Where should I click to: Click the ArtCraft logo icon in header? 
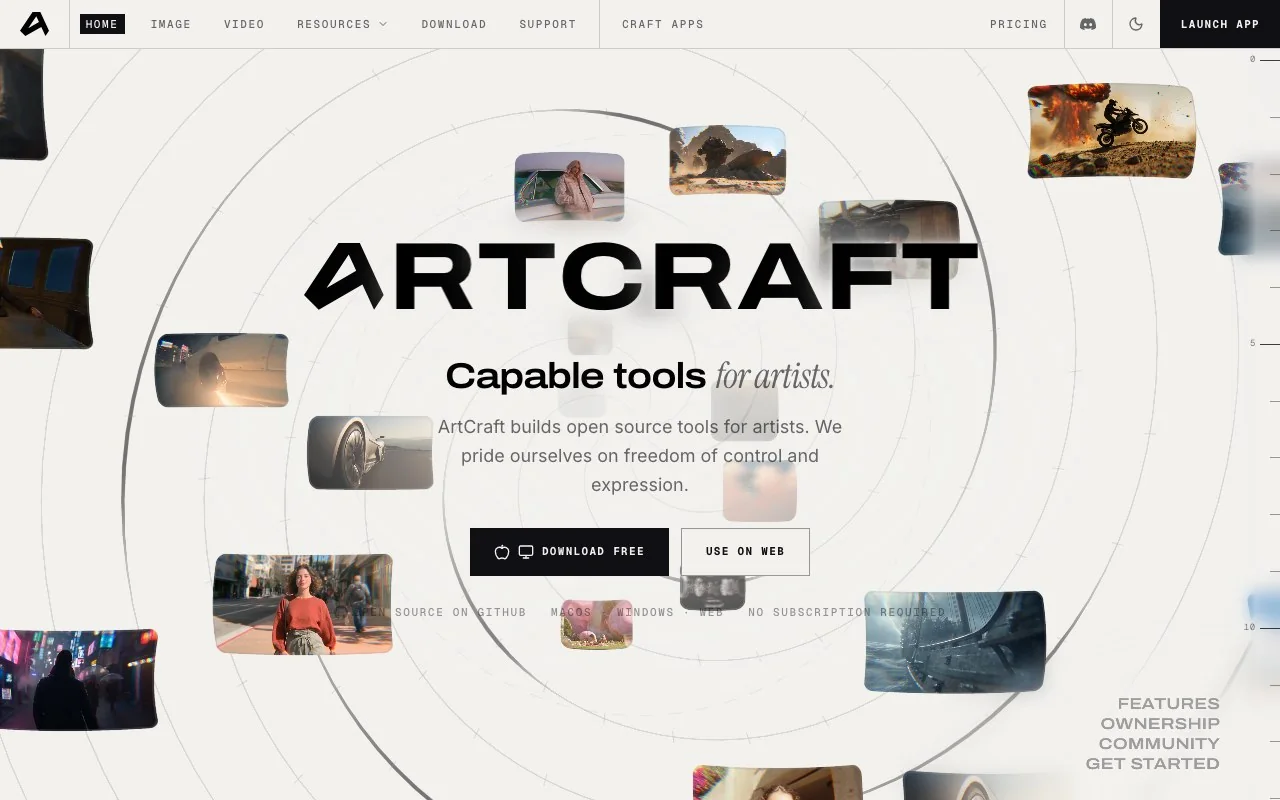click(x=34, y=24)
